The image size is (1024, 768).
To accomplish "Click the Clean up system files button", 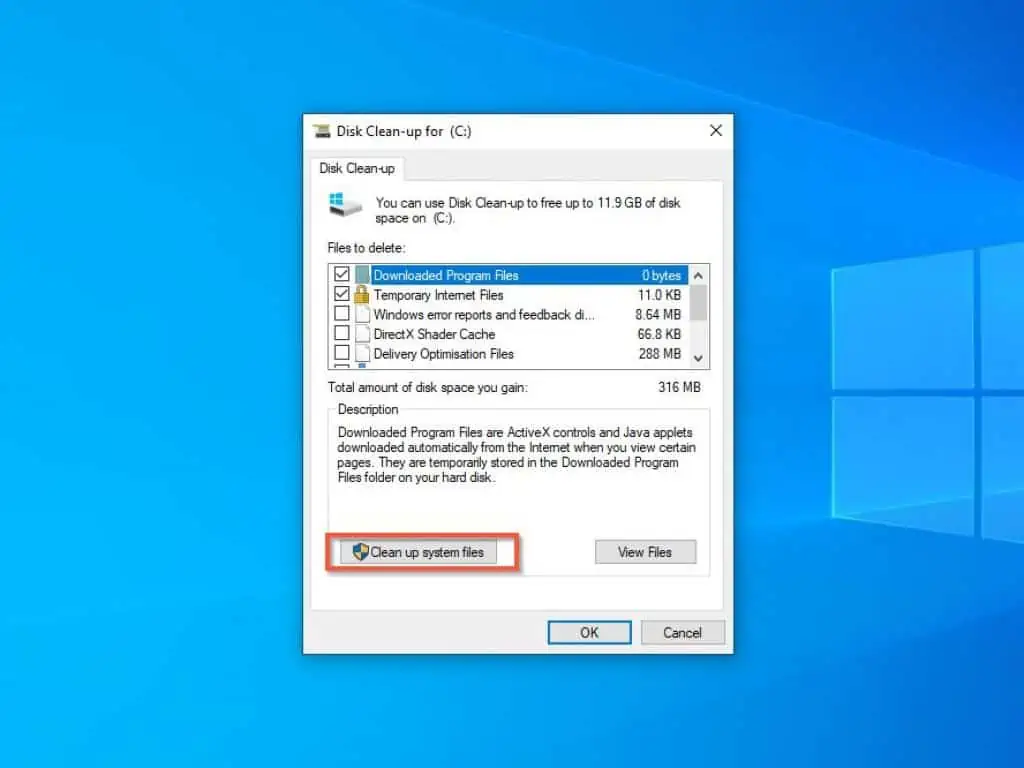I will click(x=418, y=552).
